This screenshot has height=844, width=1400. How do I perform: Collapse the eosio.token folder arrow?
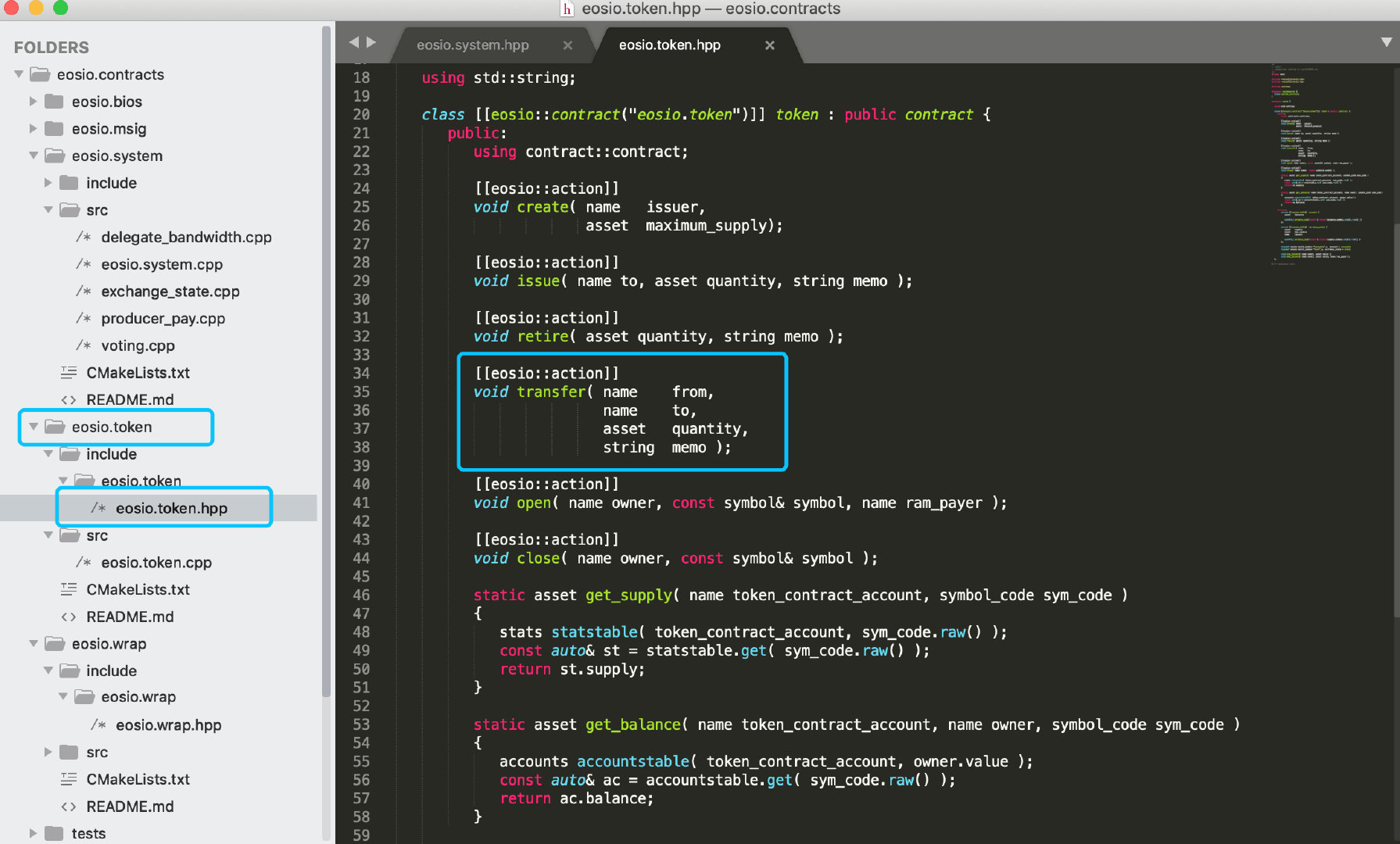[x=34, y=427]
